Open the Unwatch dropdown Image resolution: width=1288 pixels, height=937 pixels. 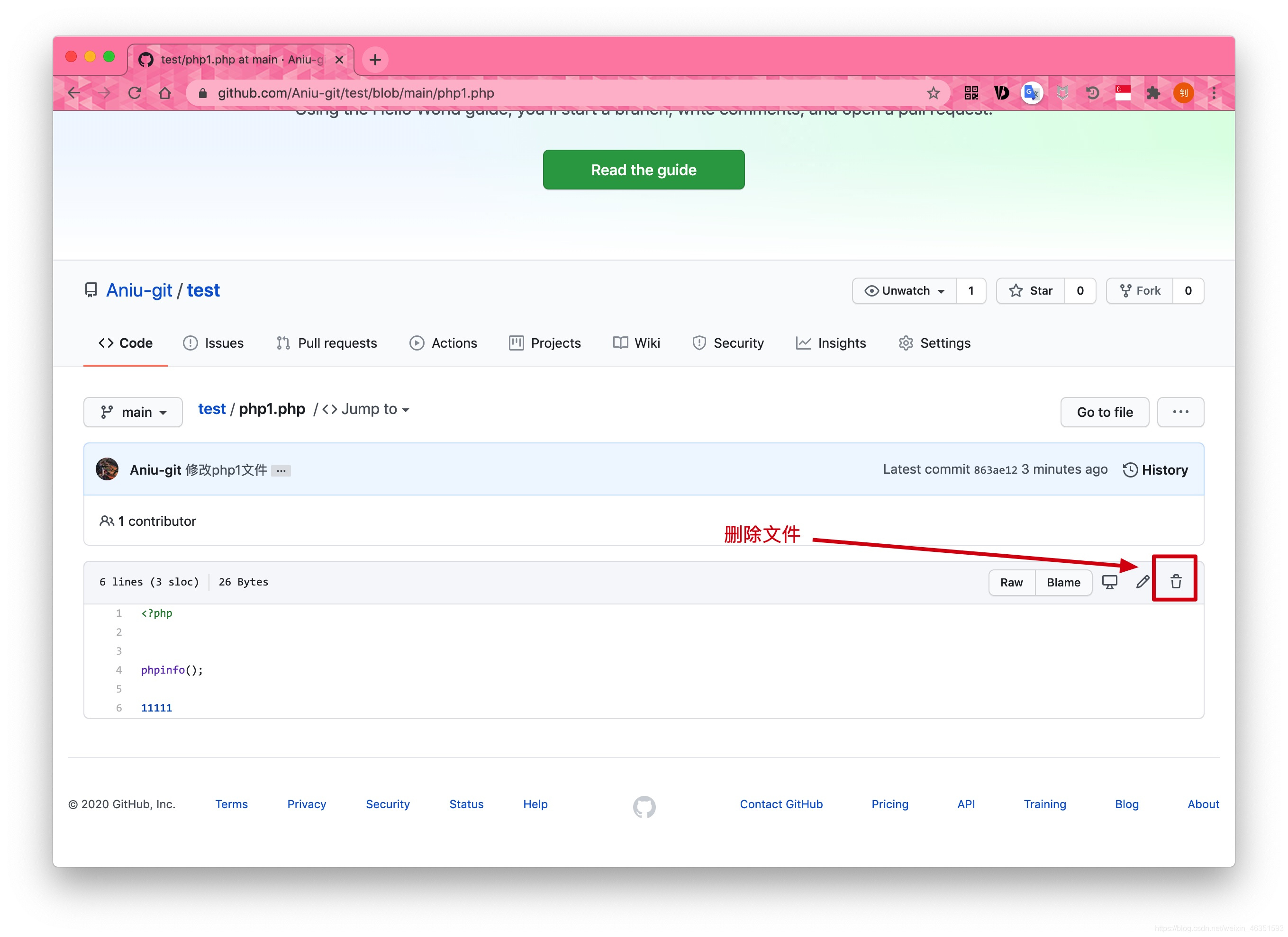[905, 290]
